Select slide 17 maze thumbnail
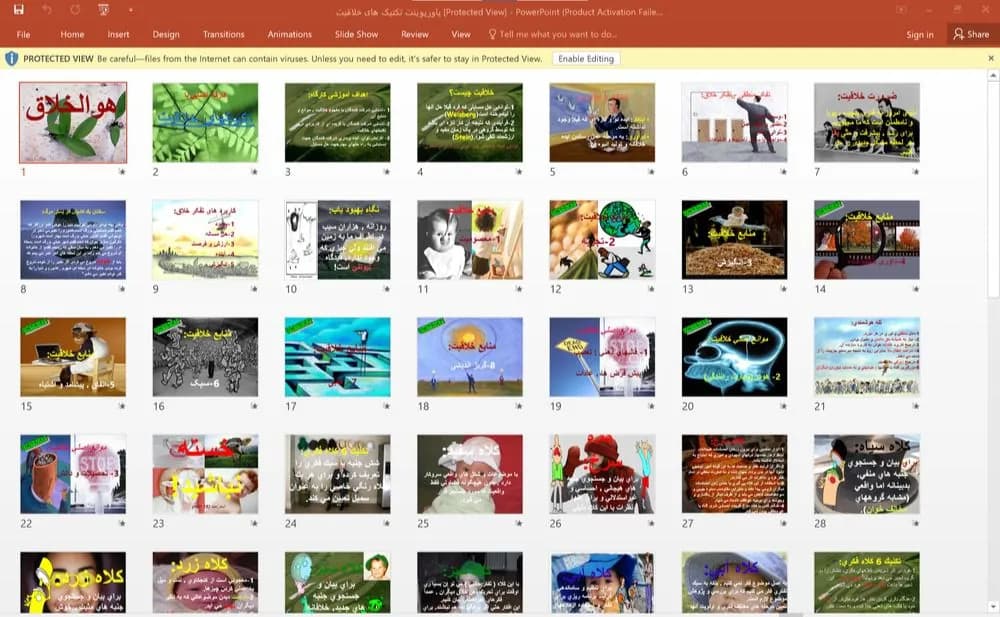 pos(337,357)
